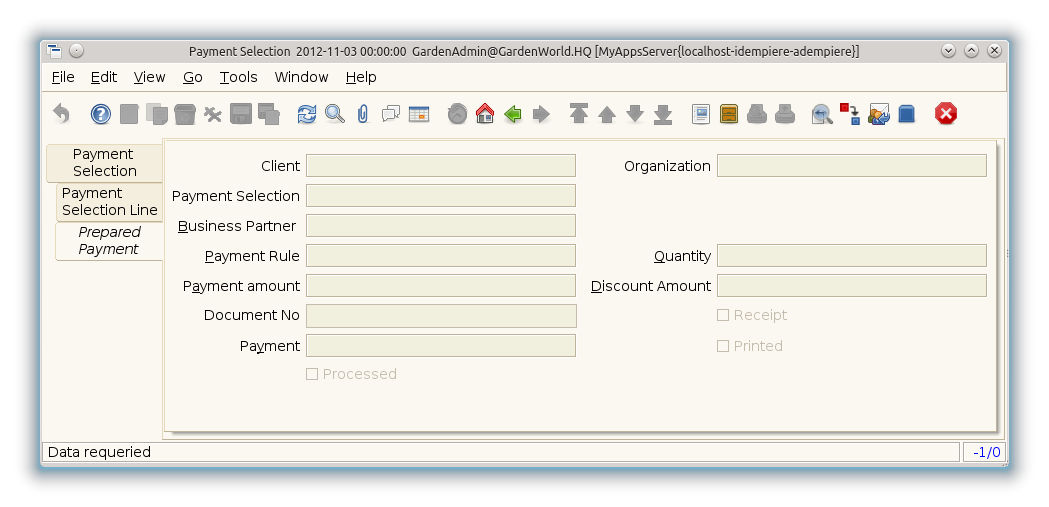This screenshot has width=1049, height=507.
Task: Click the Undo changes arrow icon
Action: [62, 114]
